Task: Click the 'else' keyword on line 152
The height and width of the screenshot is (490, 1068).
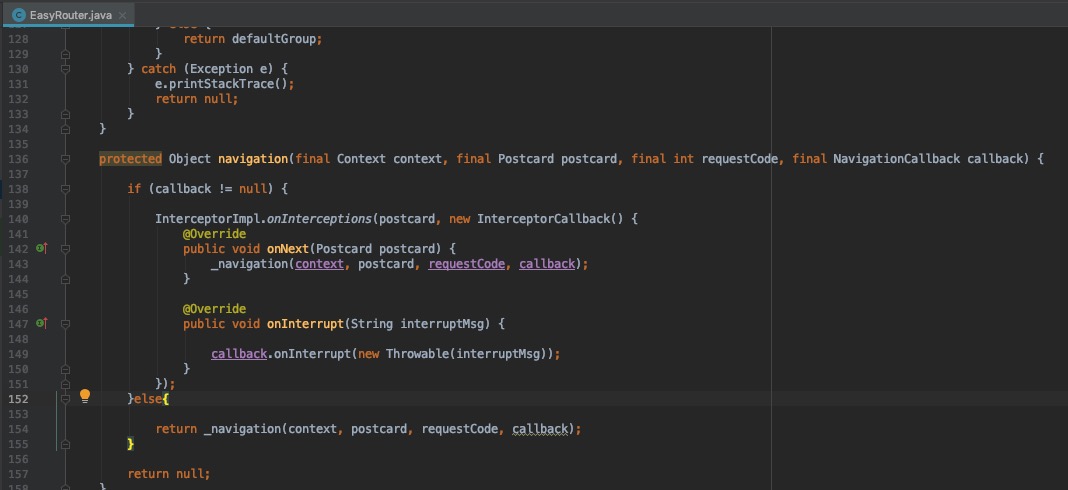Action: (148, 399)
